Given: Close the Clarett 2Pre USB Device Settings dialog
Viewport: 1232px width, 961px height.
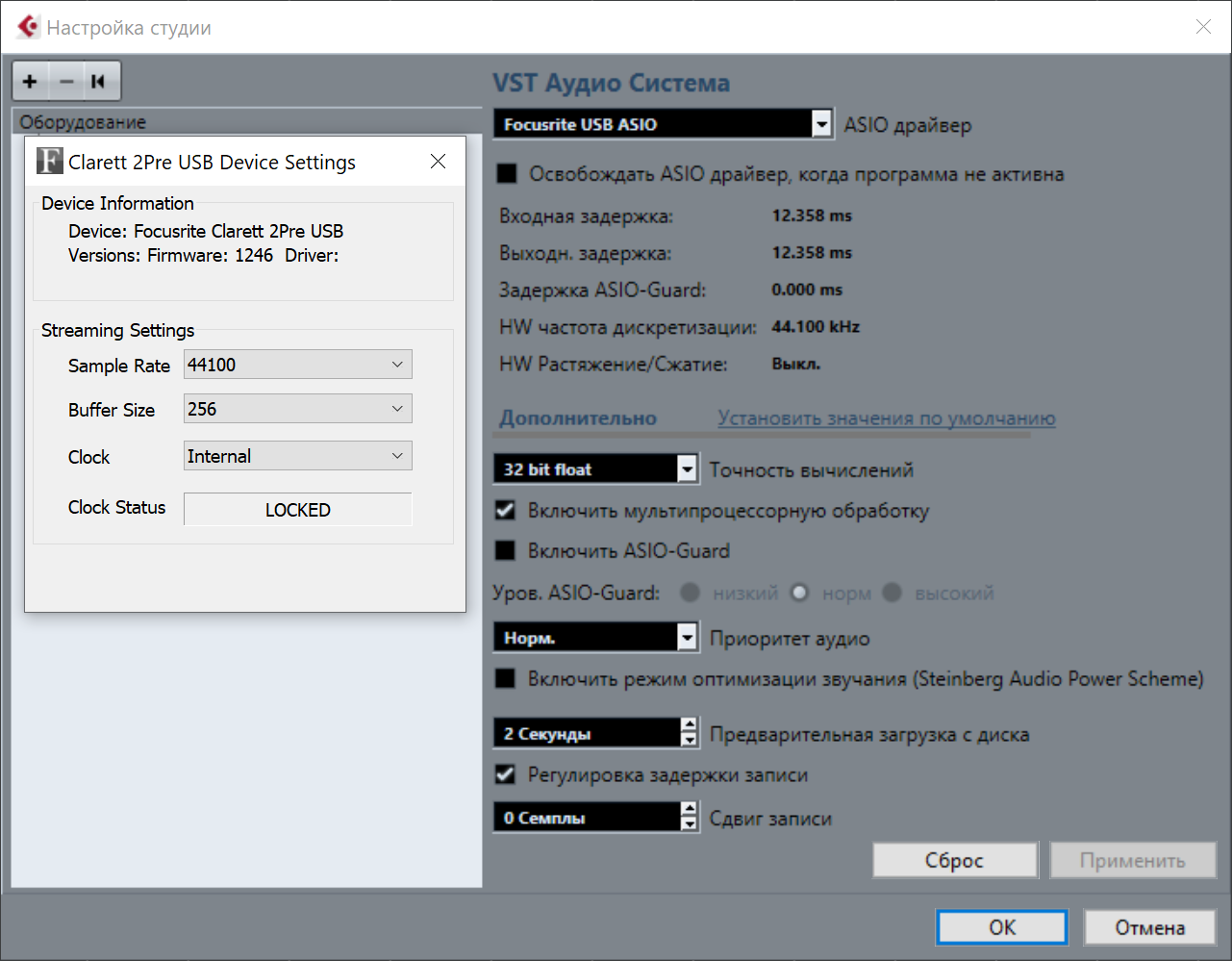Looking at the screenshot, I should [438, 162].
